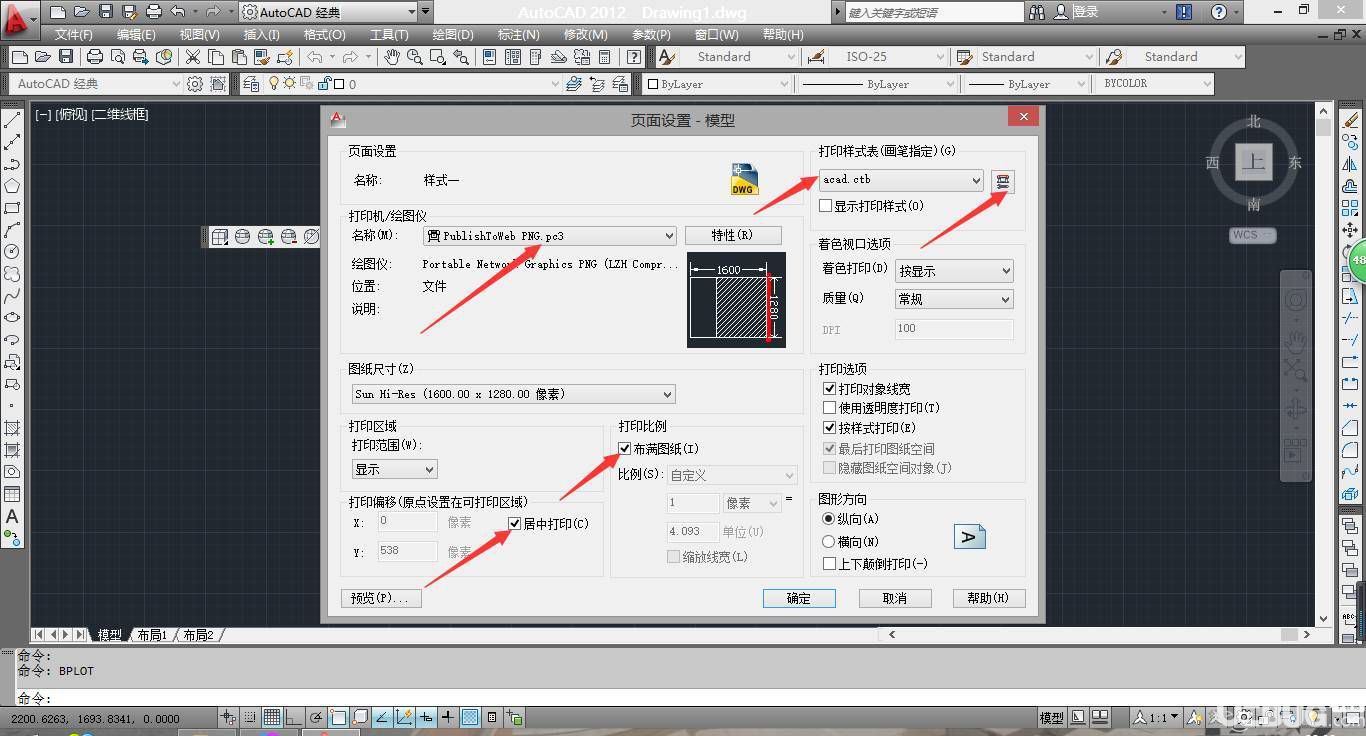Click the workspace settings gear icon

195,84
